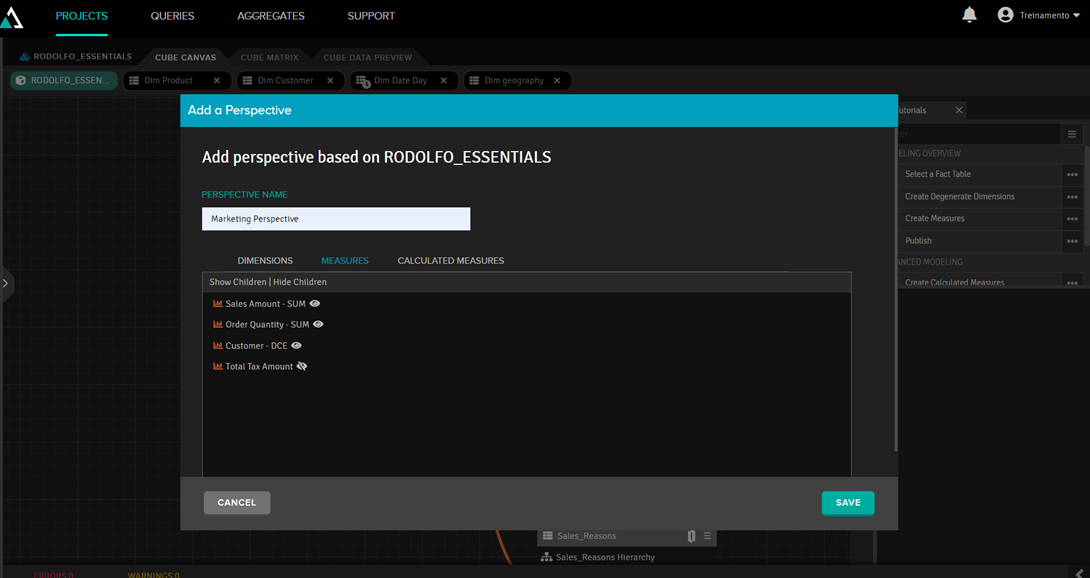1090x578 pixels.
Task: Expand the collapsed left side panel
Action: tap(6, 284)
